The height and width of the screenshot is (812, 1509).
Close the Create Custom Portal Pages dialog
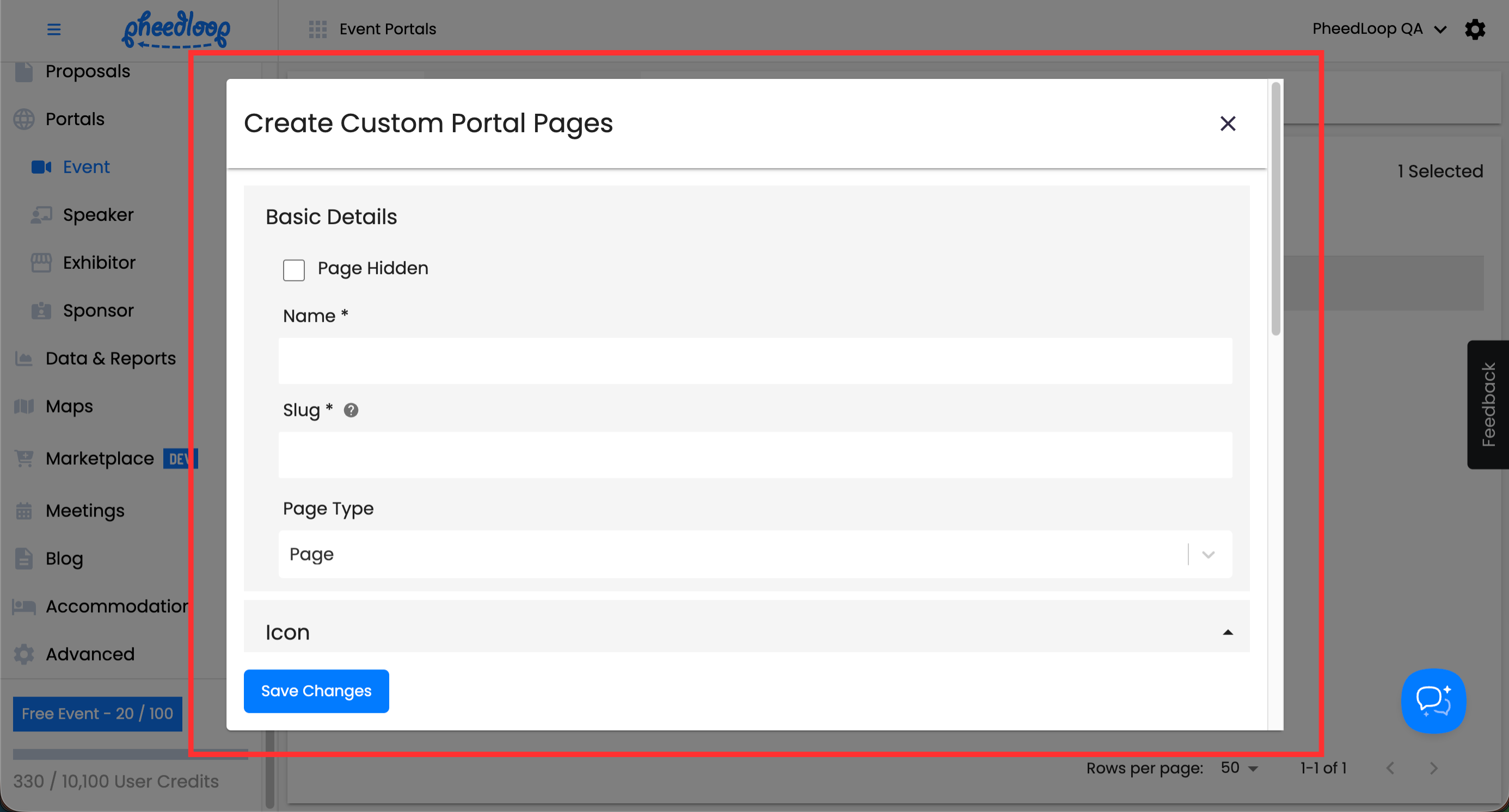[x=1227, y=124]
